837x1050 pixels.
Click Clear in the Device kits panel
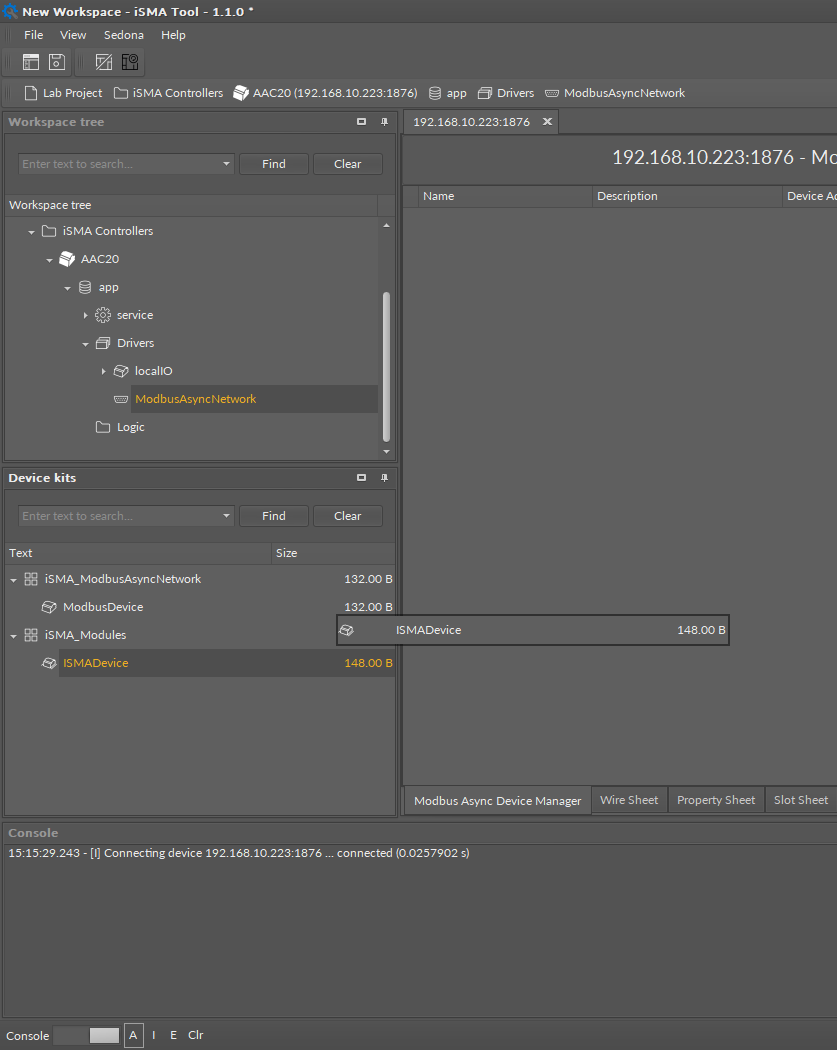[348, 516]
